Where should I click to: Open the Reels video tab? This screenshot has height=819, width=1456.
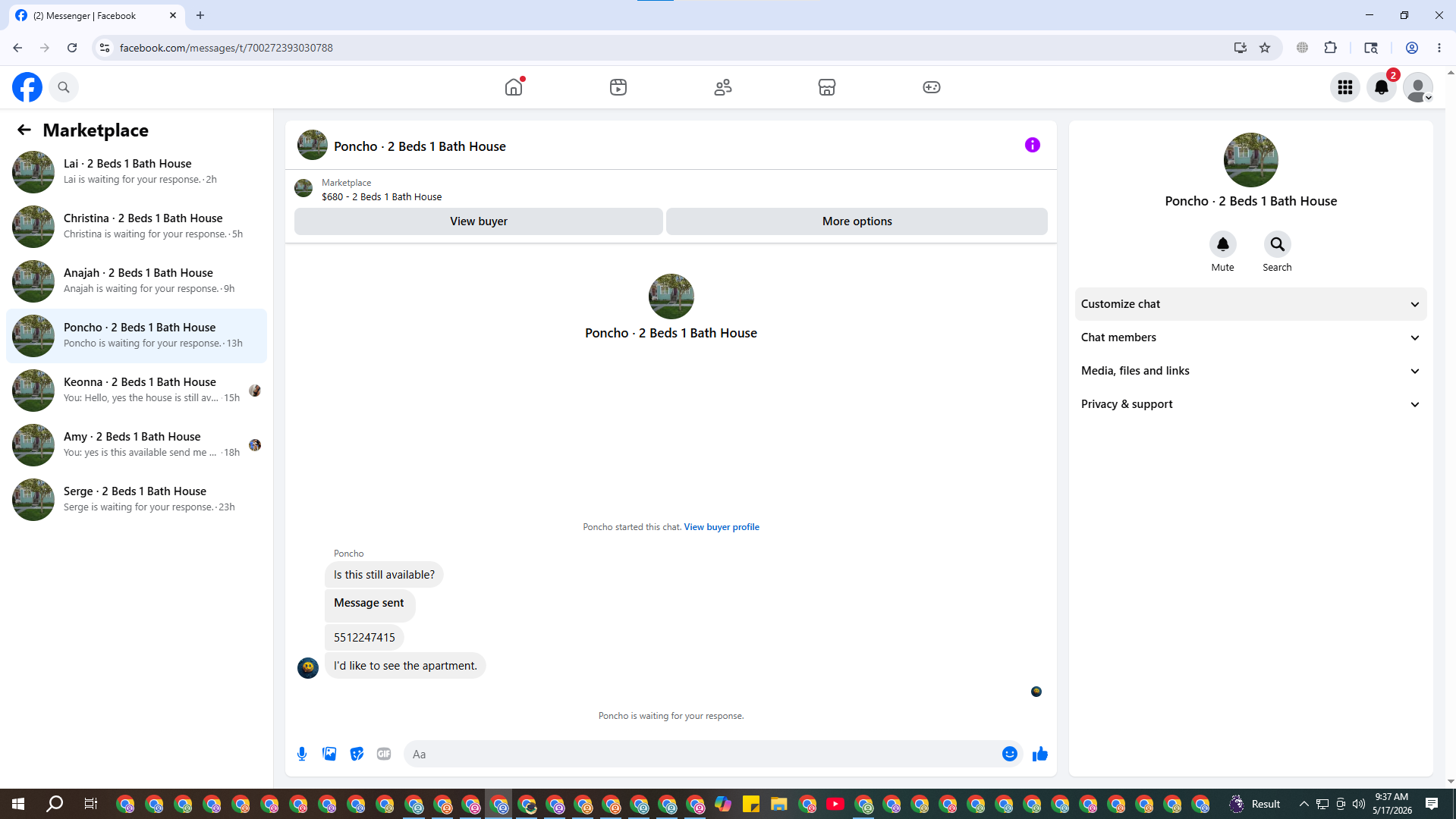pyautogui.click(x=618, y=87)
